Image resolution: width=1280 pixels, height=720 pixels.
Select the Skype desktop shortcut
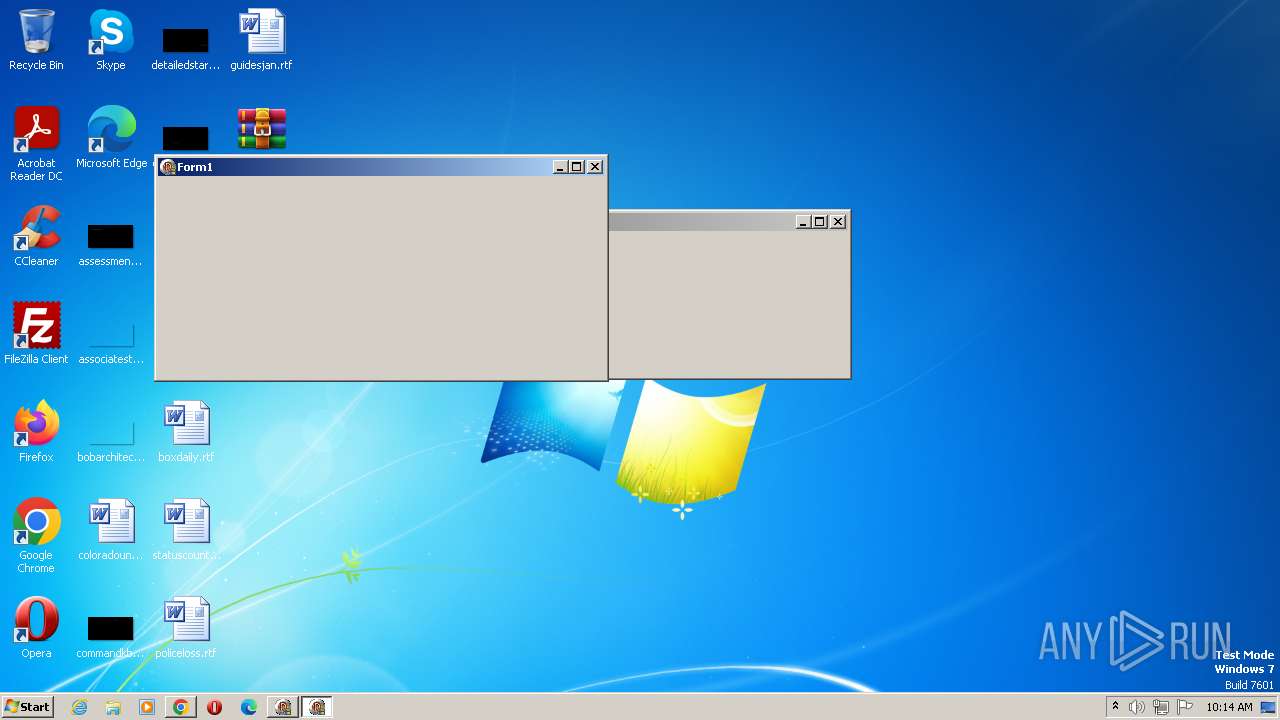[111, 40]
